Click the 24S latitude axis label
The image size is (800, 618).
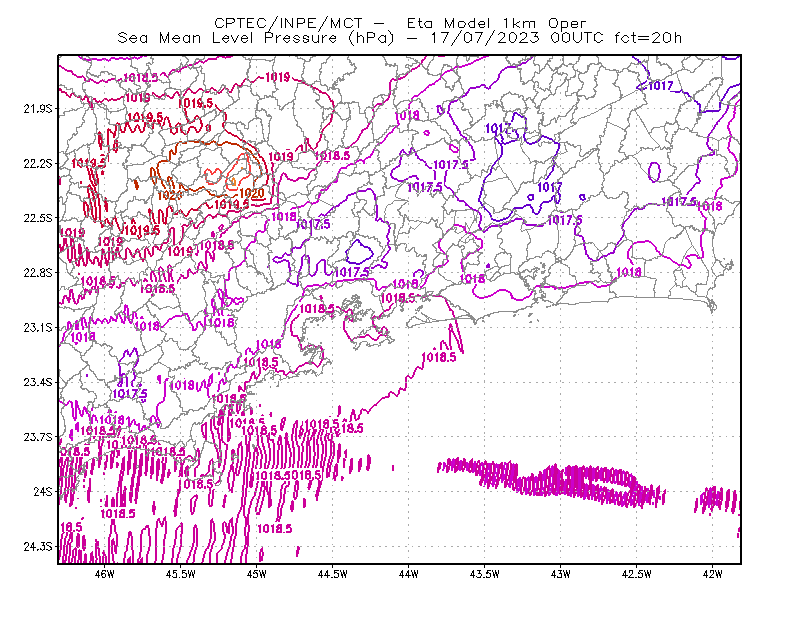[x=43, y=491]
